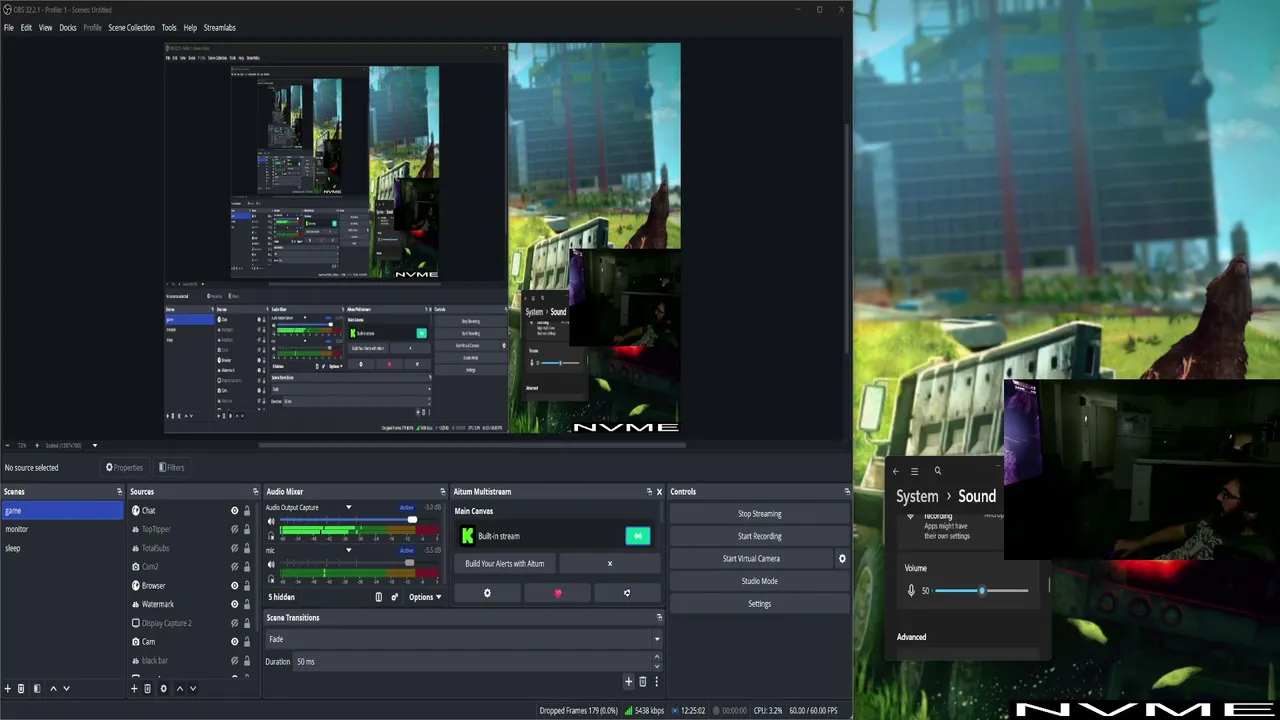Add a scene transition with plus icon
This screenshot has height=720, width=1280.
(629, 681)
